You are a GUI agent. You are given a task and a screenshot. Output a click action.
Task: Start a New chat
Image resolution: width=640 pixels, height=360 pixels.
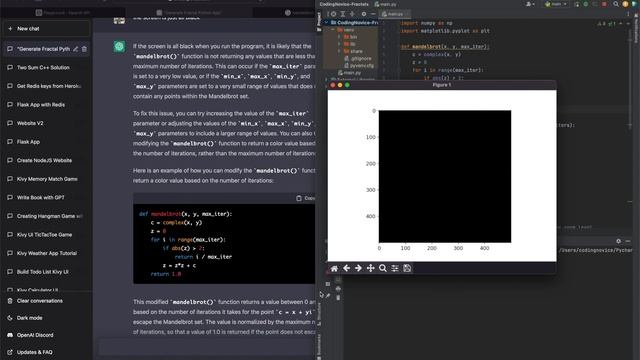pos(46,29)
